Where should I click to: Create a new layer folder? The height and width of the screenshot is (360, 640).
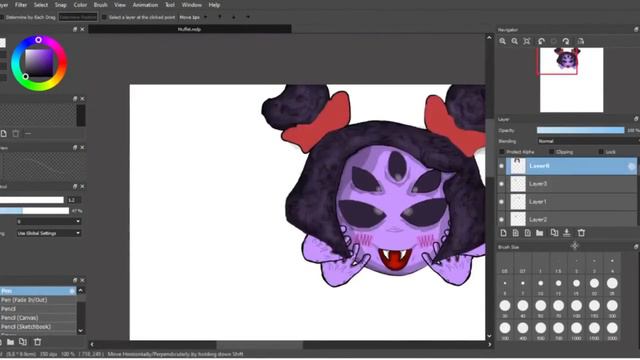540,233
